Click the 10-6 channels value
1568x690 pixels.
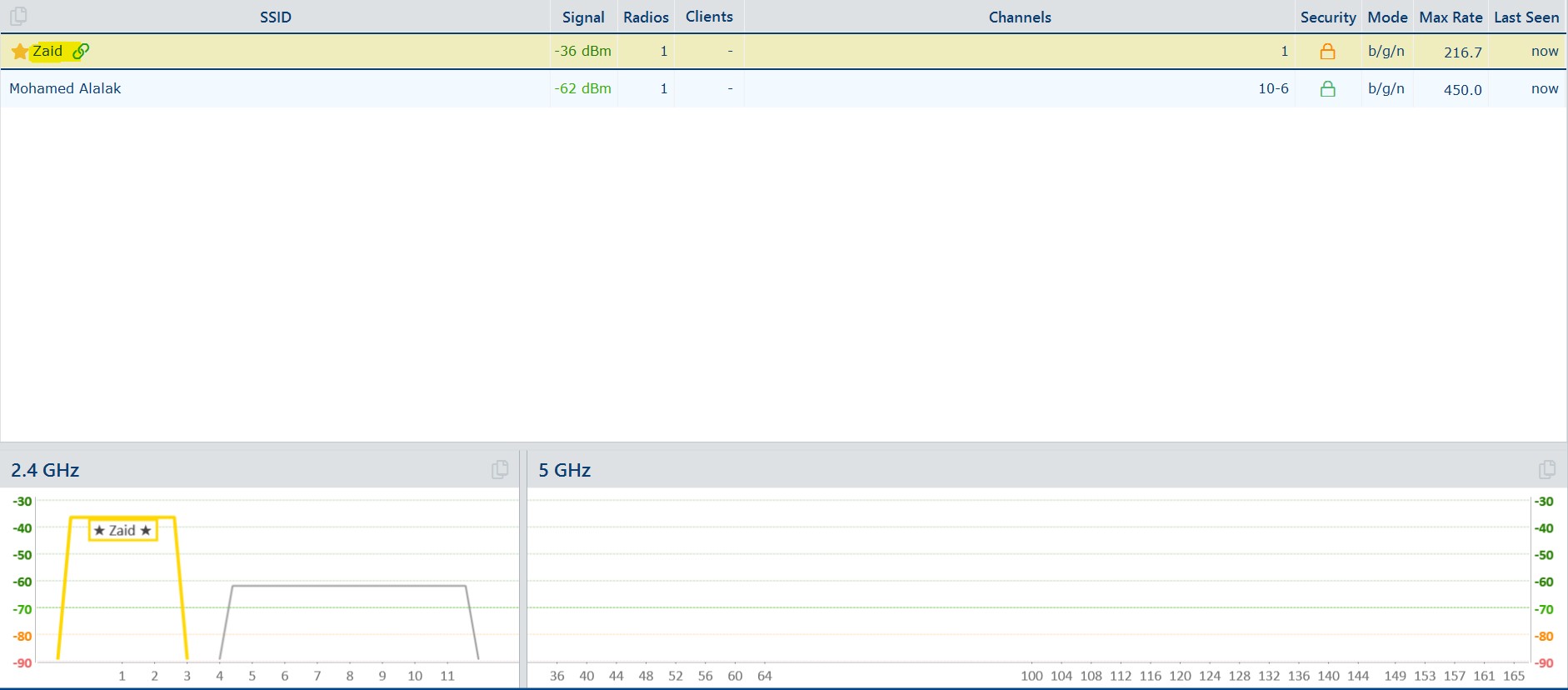coord(1273,88)
